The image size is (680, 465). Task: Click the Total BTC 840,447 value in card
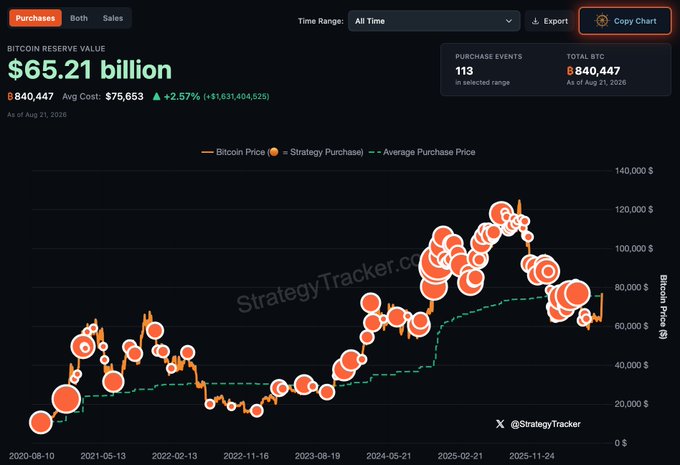pyautogui.click(x=598, y=71)
